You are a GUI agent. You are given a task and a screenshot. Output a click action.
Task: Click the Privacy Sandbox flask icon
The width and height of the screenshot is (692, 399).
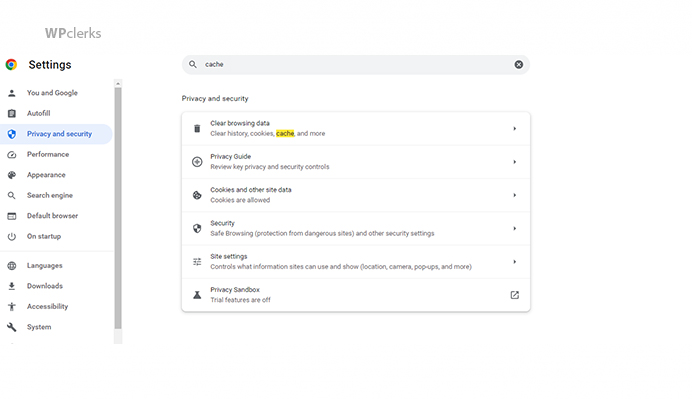coord(197,295)
